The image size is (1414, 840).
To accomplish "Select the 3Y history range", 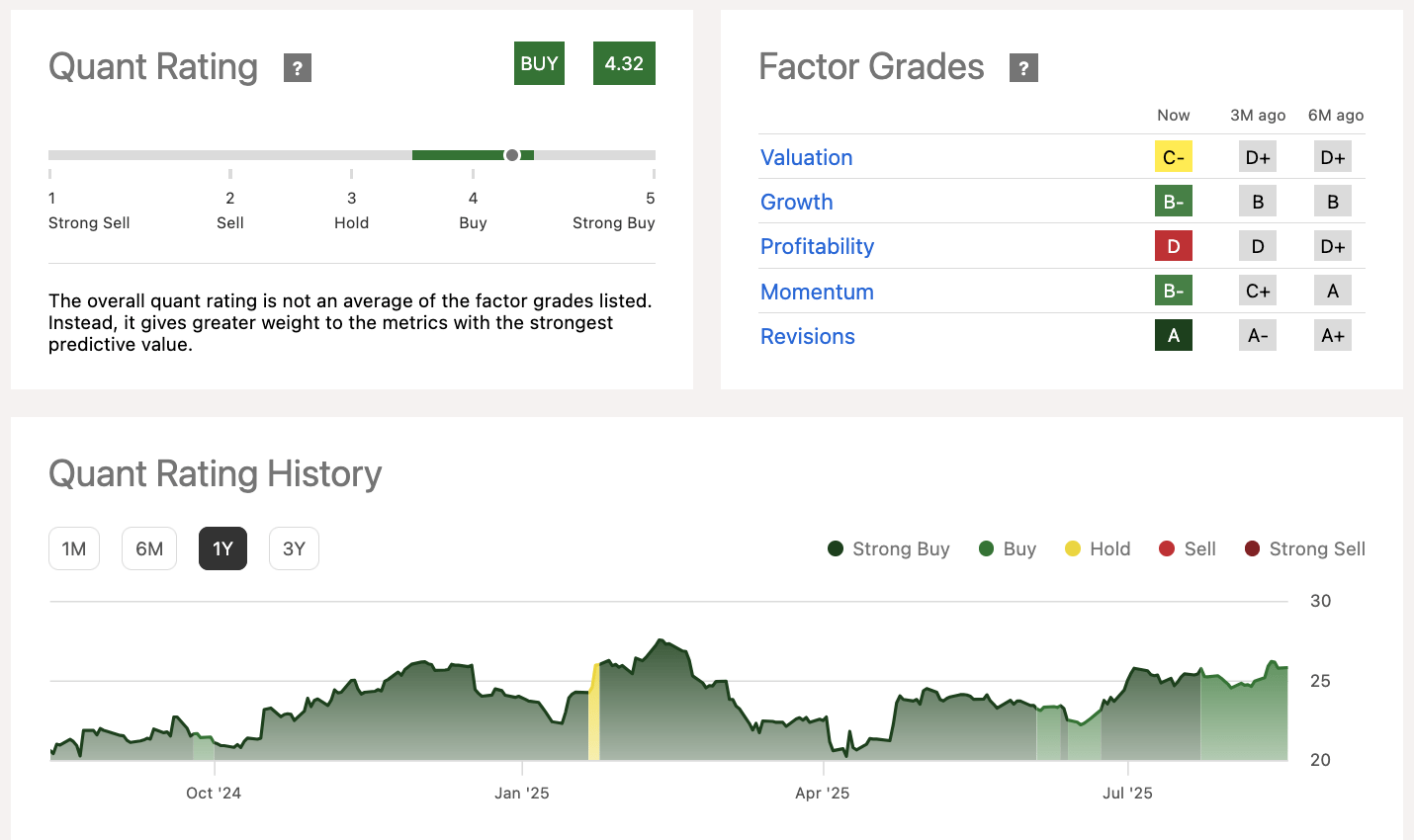I will 294,549.
